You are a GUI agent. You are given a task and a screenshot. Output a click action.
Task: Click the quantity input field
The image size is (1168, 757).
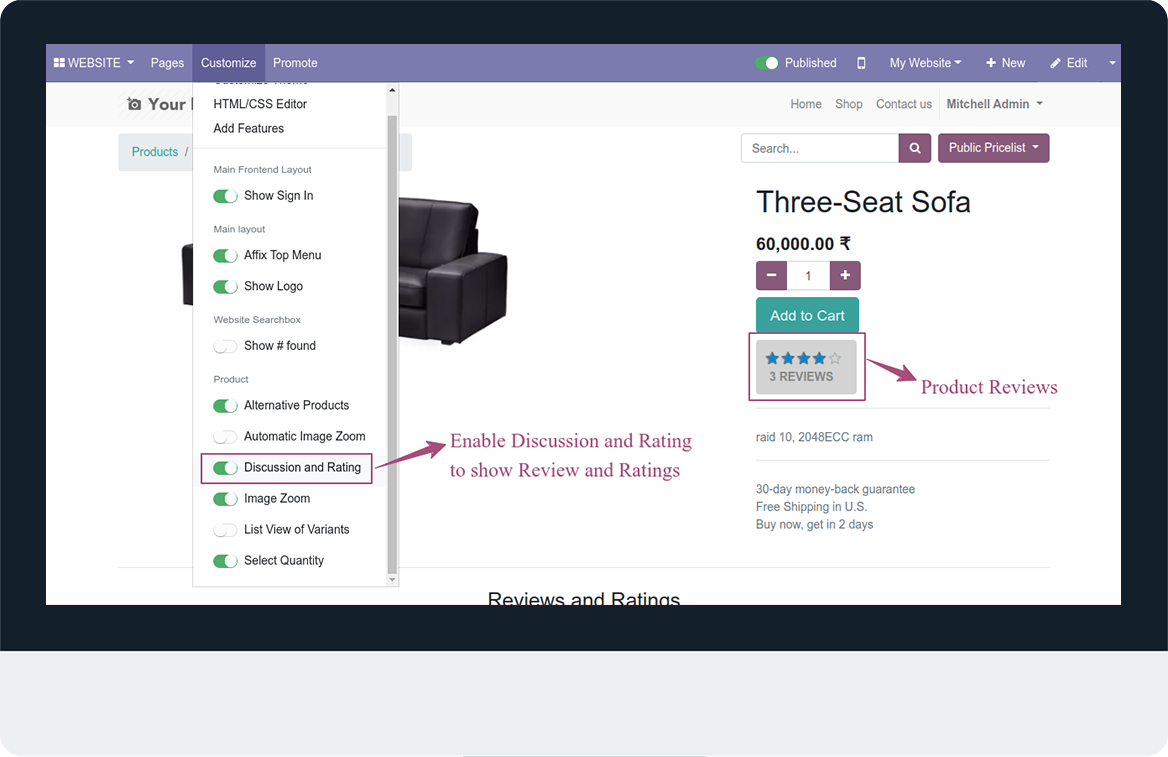[x=808, y=276]
